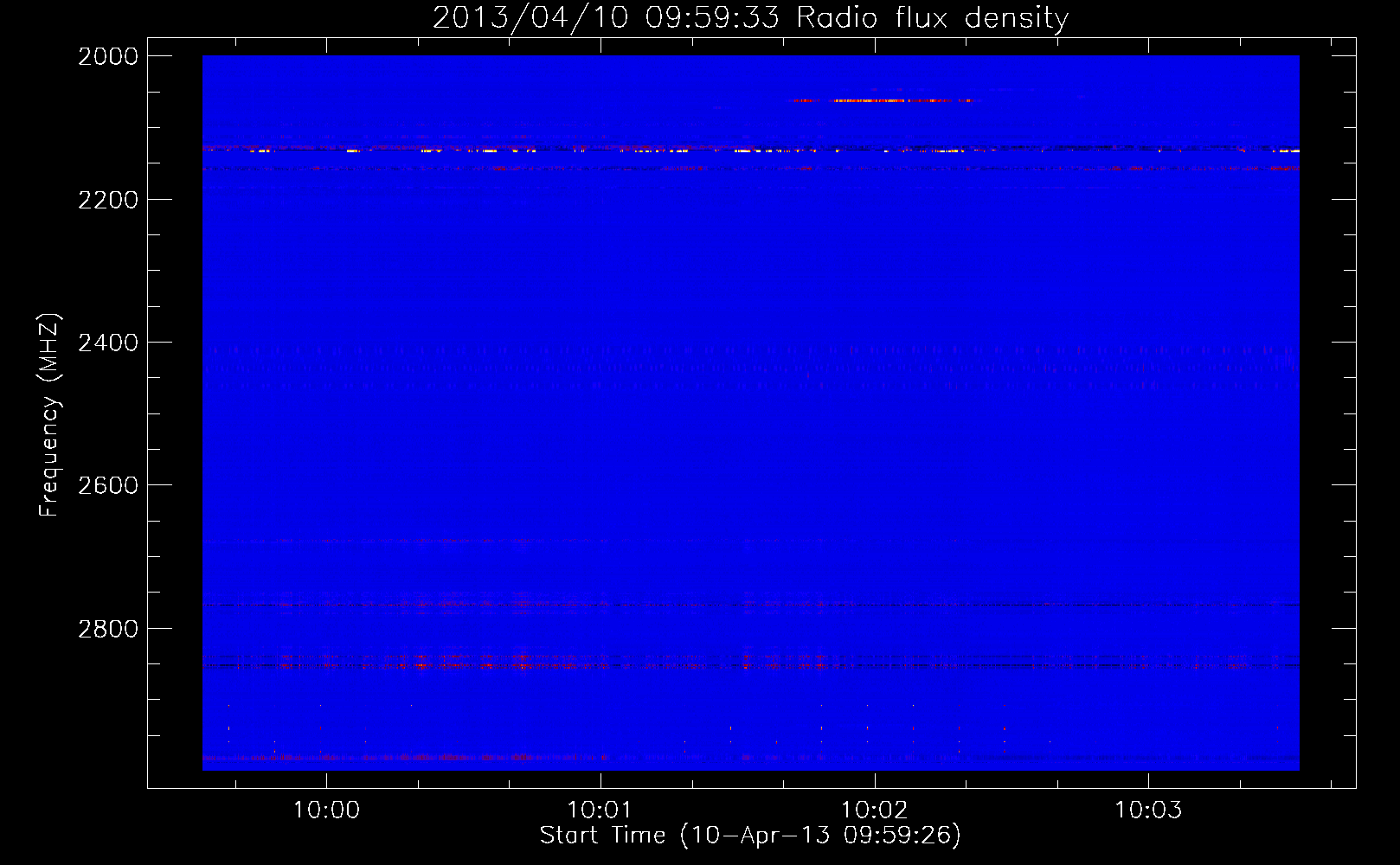The height and width of the screenshot is (865, 1400).
Task: Click the 2200 frequency tick label
Action: [108, 200]
